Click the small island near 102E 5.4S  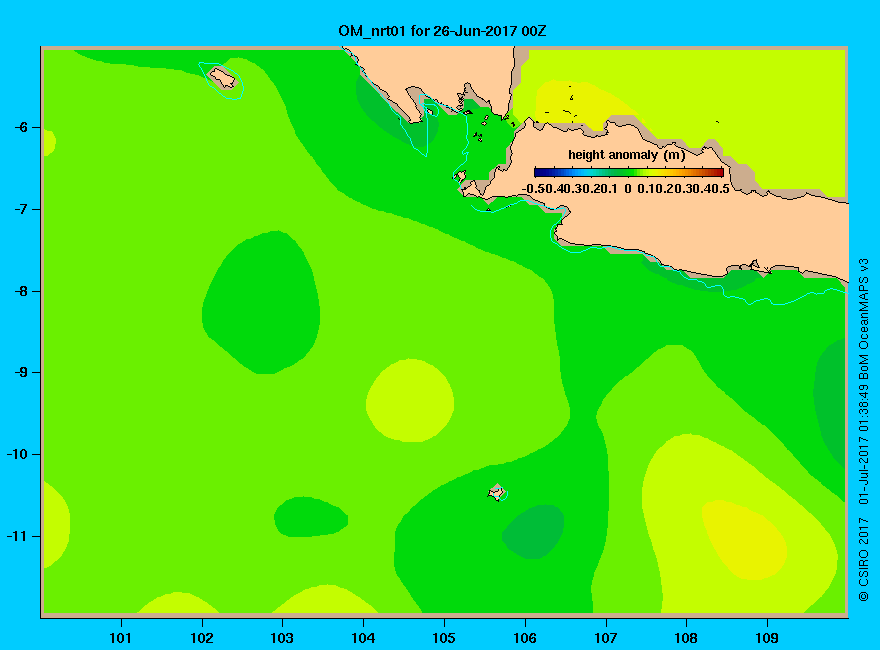coord(222,77)
